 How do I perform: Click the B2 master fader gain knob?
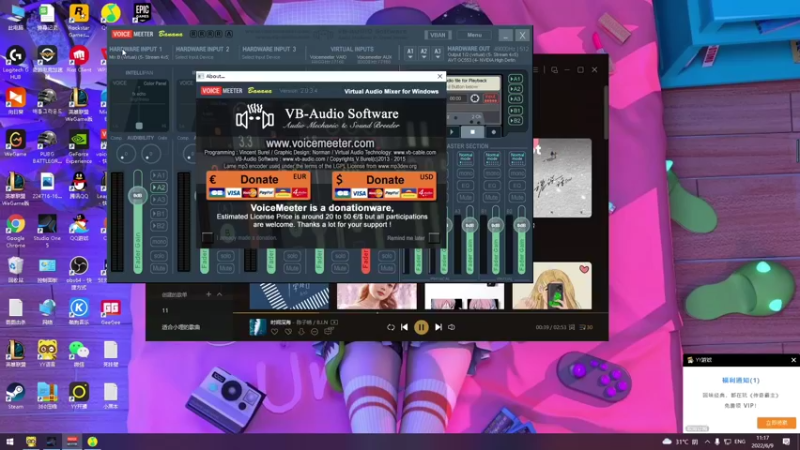pos(521,225)
